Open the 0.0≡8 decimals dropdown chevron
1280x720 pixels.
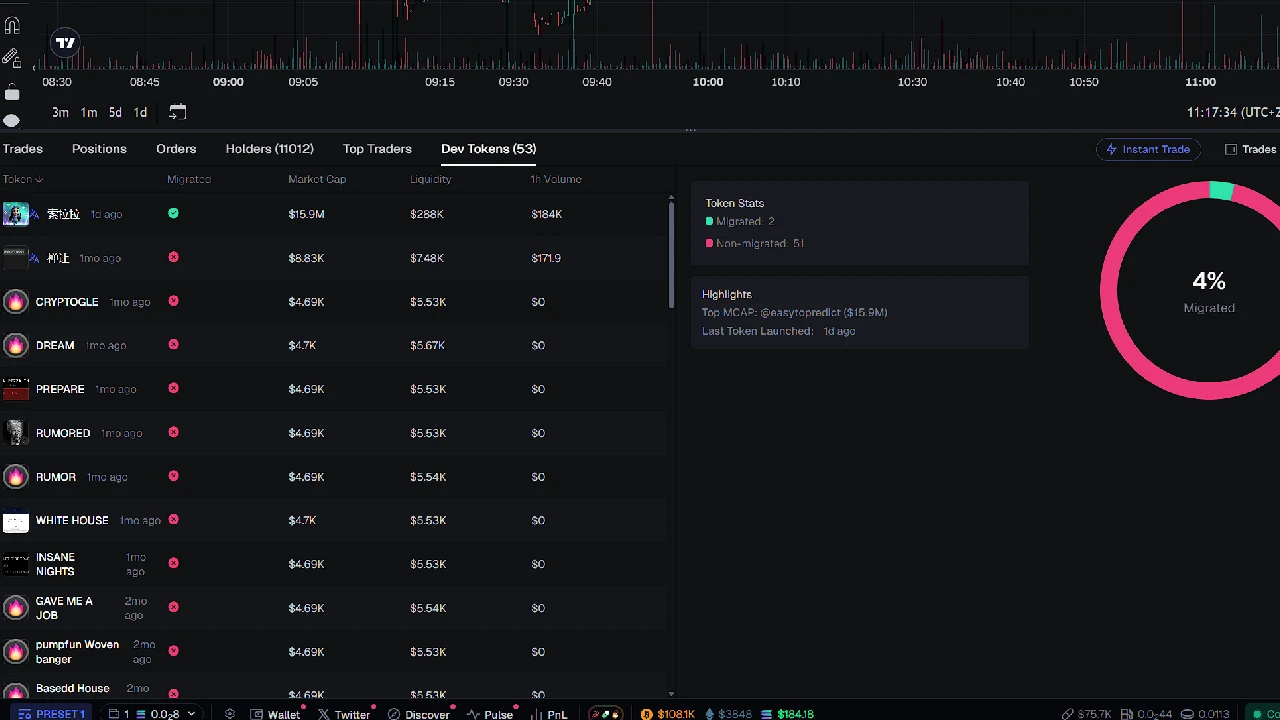coord(190,714)
